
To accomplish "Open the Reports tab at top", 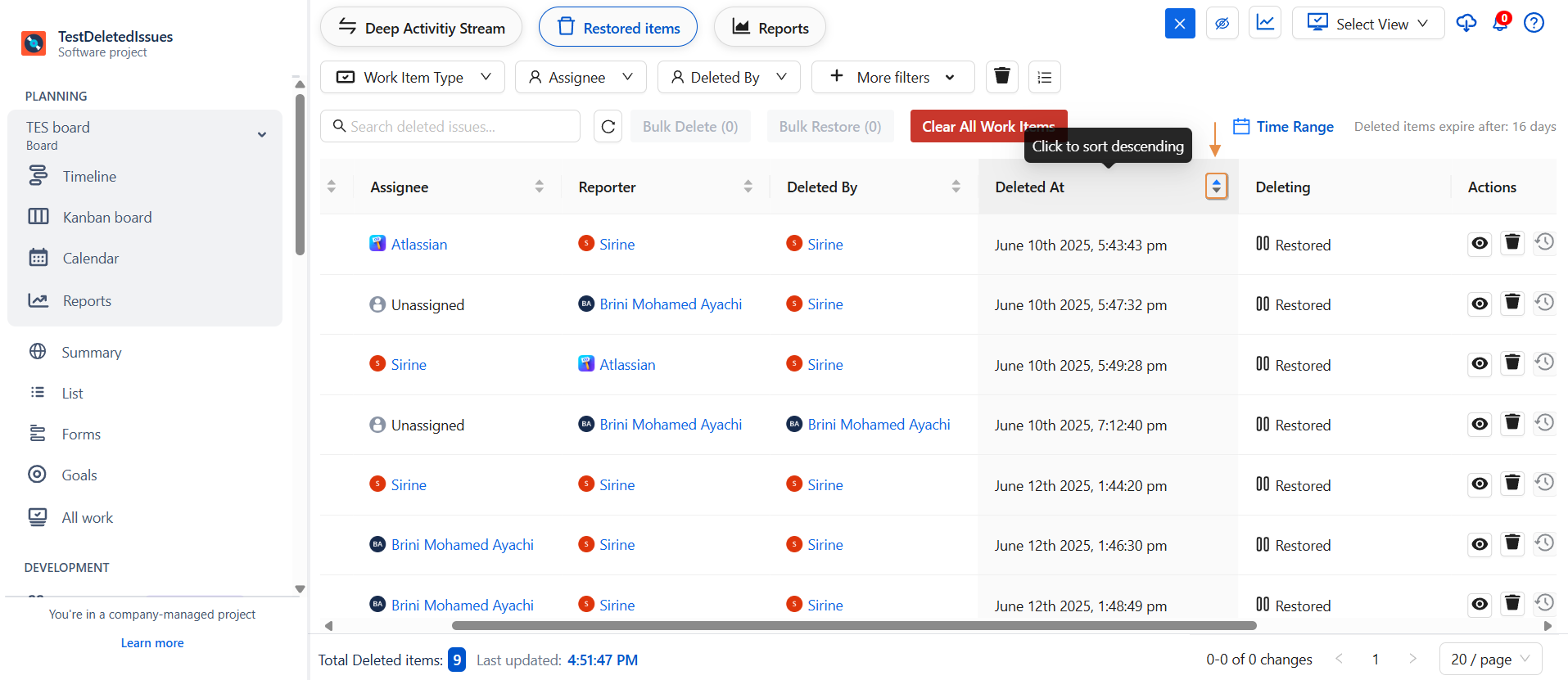I will click(770, 28).
